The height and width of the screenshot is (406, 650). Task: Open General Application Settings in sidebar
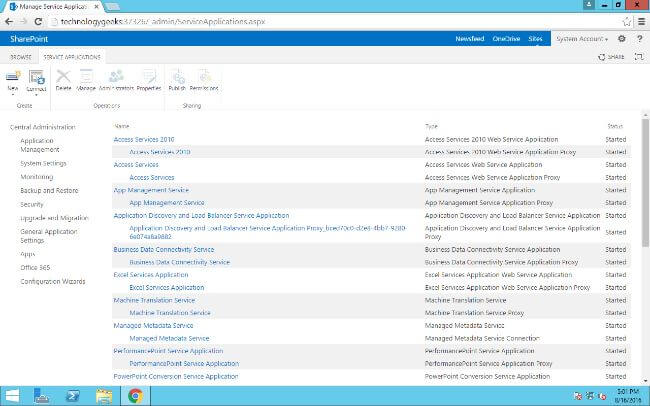point(49,236)
